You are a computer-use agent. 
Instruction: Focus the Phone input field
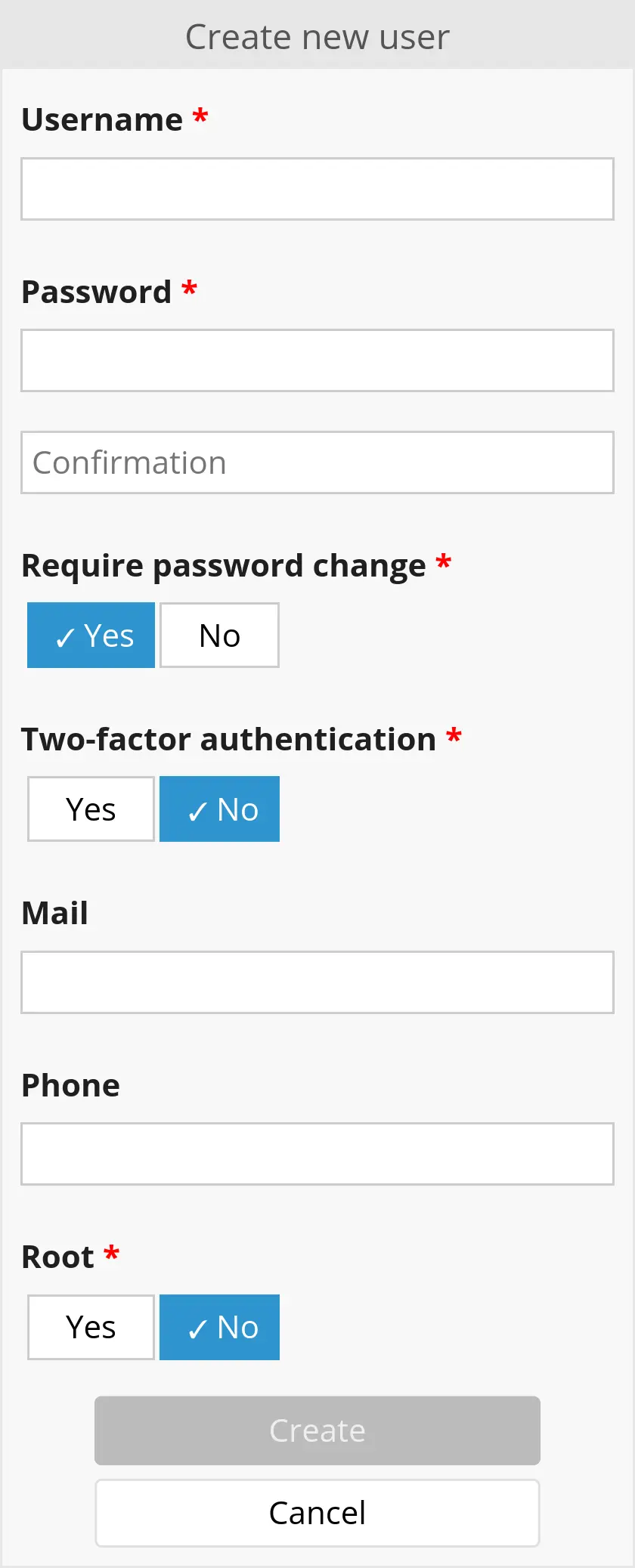coord(317,1154)
